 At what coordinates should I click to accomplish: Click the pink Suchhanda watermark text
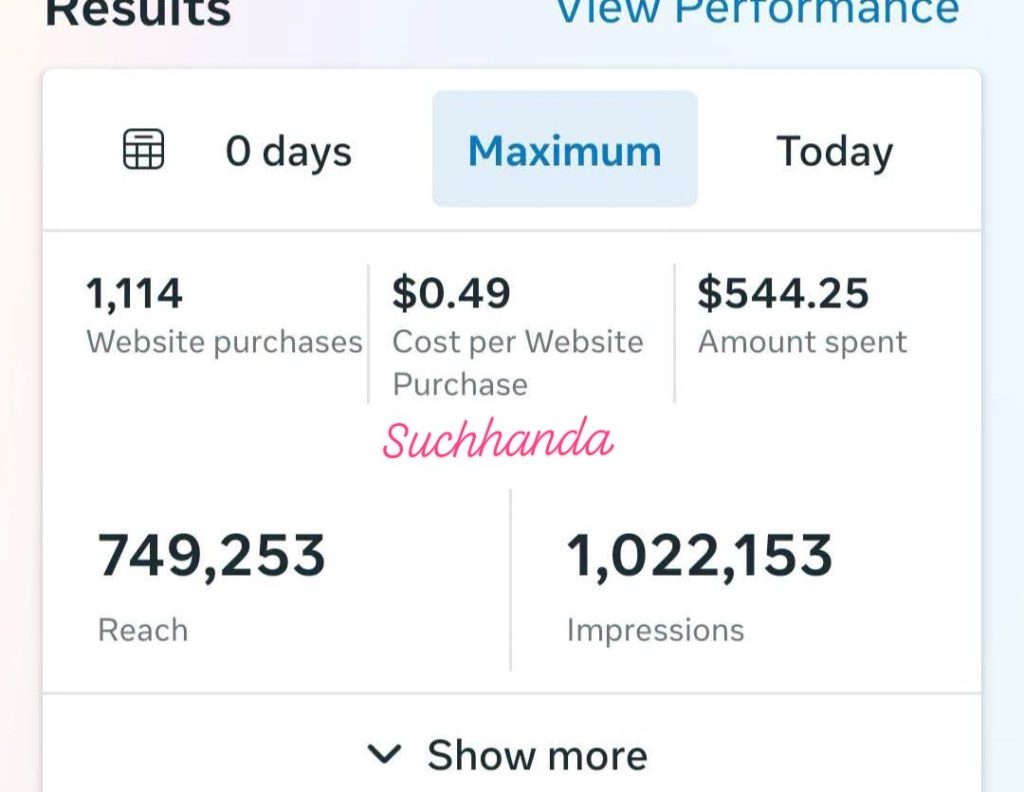[x=498, y=439]
